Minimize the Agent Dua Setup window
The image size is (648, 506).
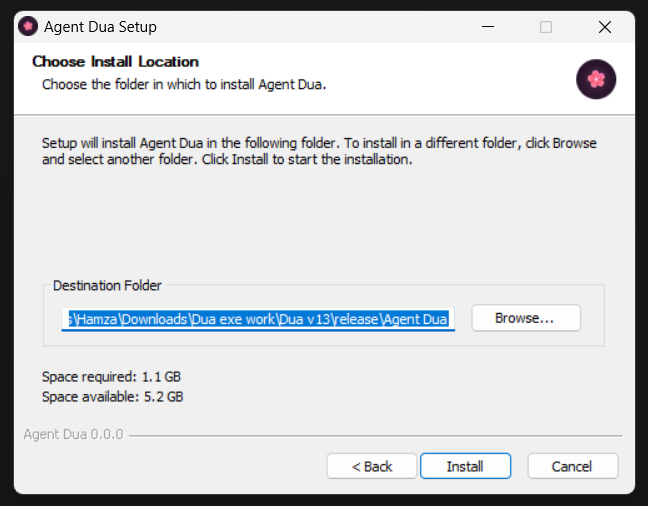(488, 27)
